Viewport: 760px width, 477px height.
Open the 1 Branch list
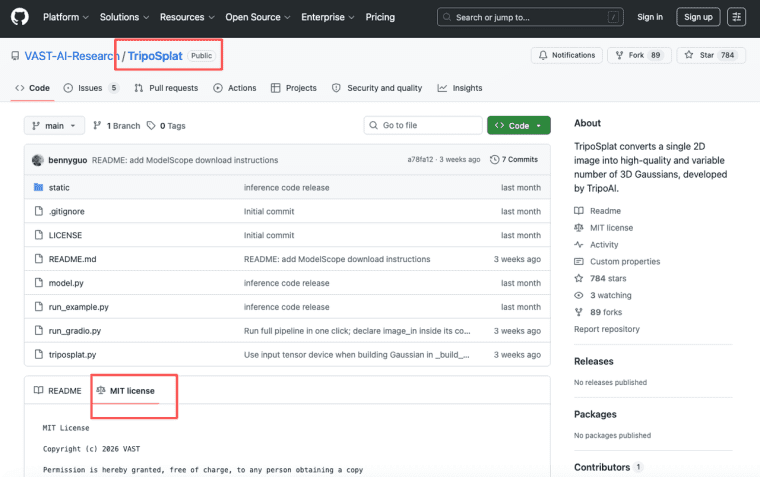[x=116, y=126]
